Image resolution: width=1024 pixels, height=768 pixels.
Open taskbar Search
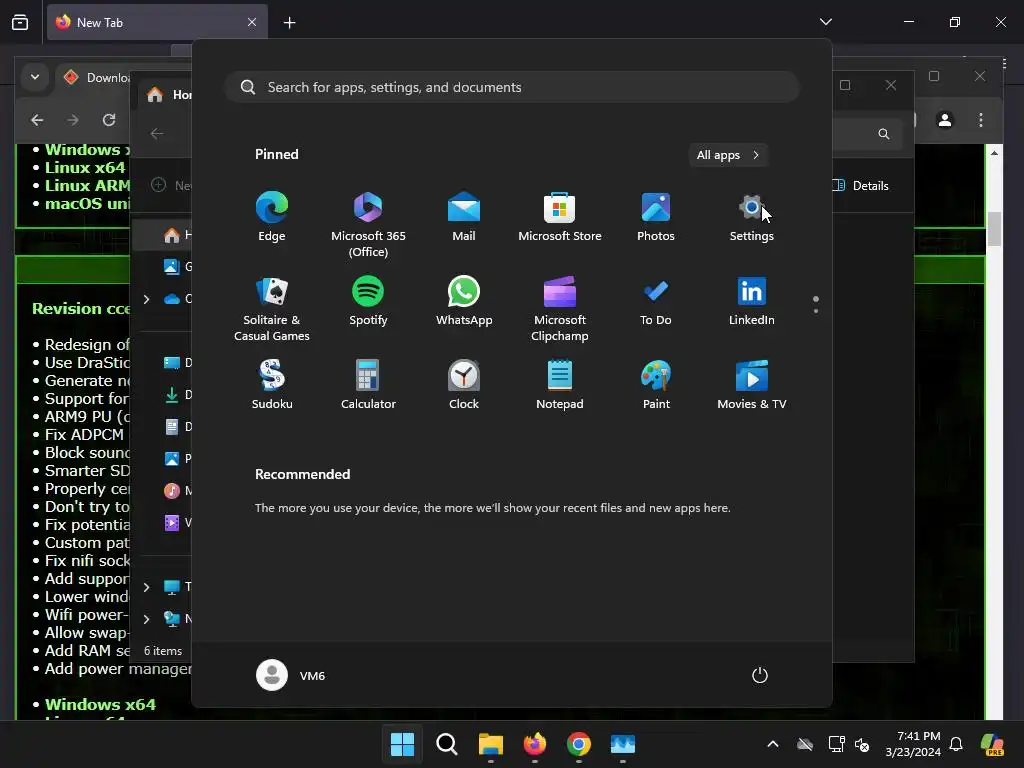pyautogui.click(x=447, y=744)
